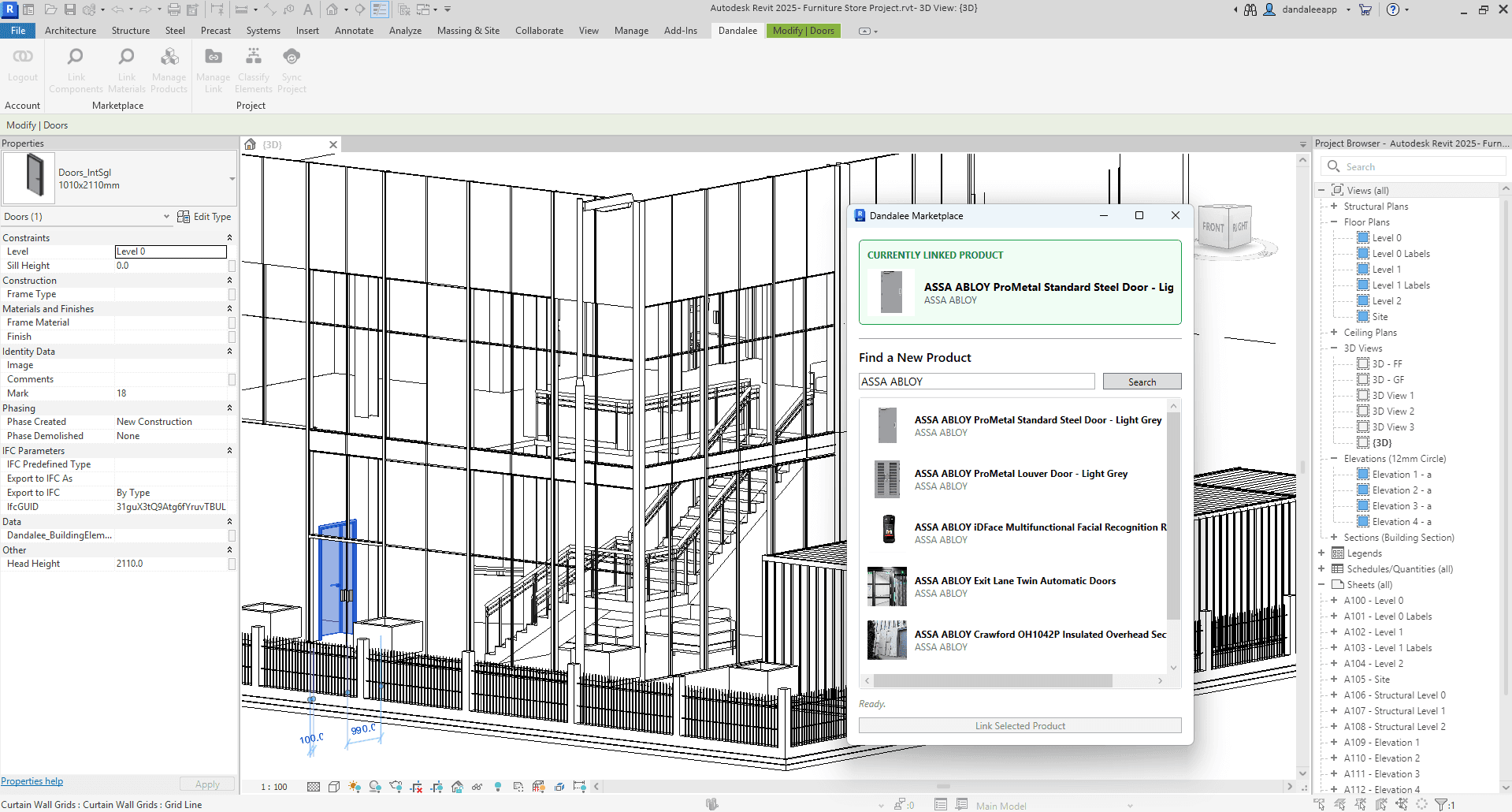Viewport: 1512px width, 812px height.
Task: Click Link Components in the Marketplace panel
Action: point(76,71)
